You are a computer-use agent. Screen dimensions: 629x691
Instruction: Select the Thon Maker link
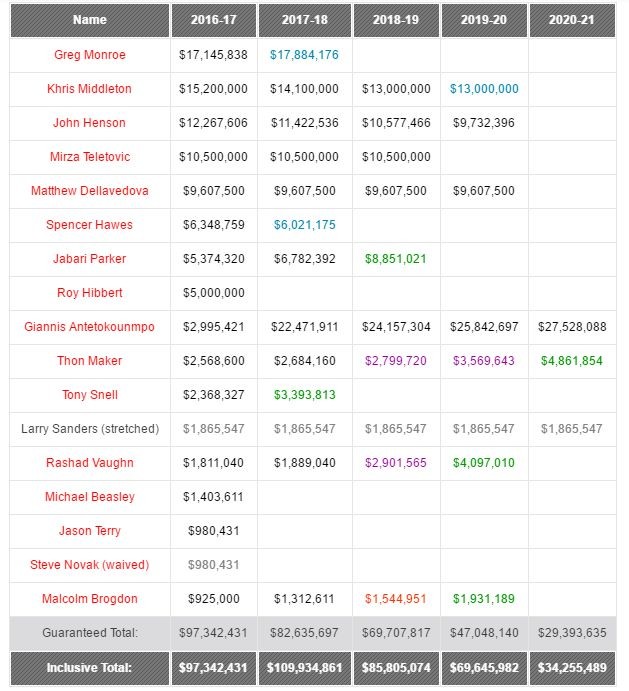[x=90, y=361]
